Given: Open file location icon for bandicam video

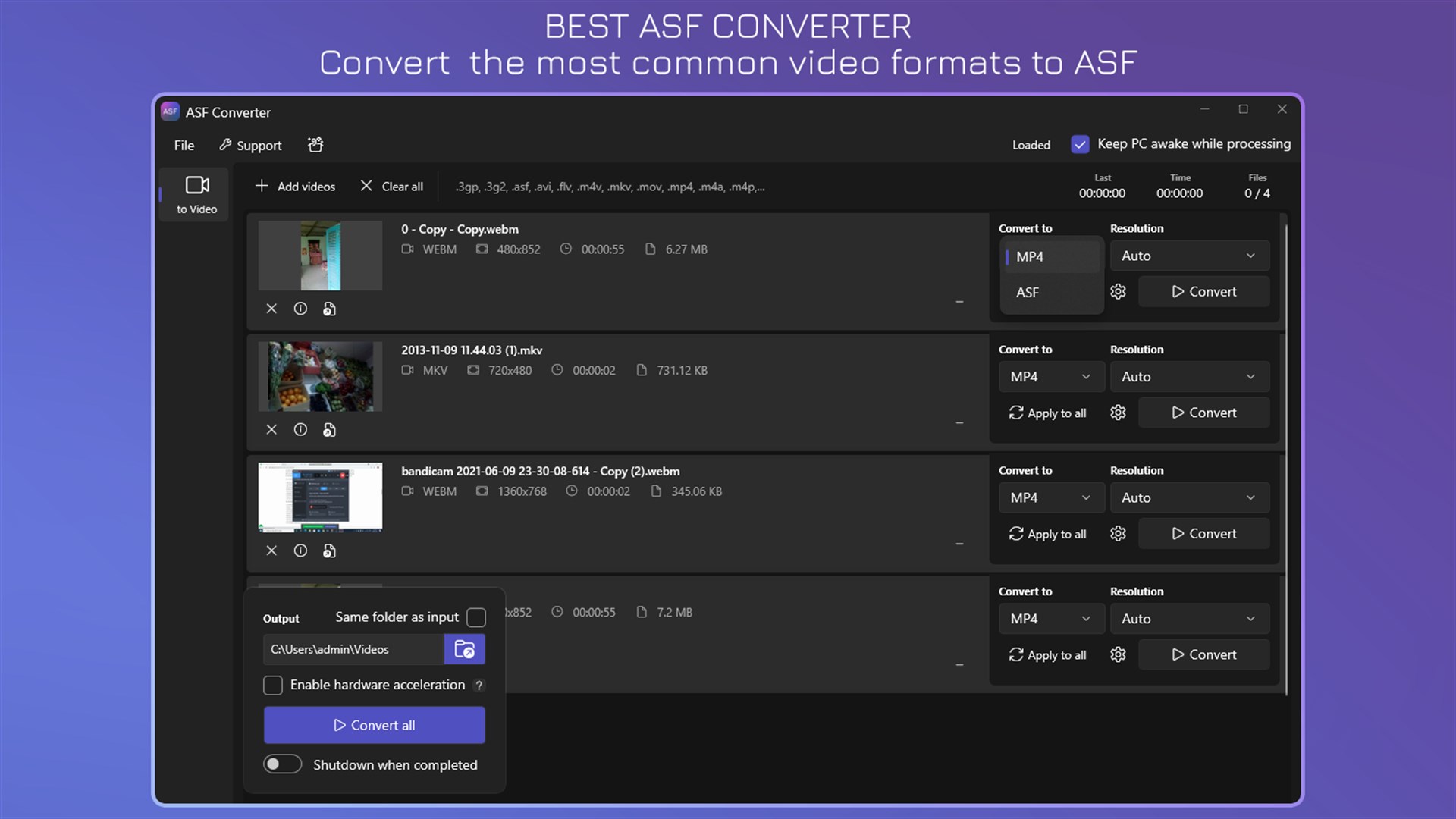Looking at the screenshot, I should point(329,551).
